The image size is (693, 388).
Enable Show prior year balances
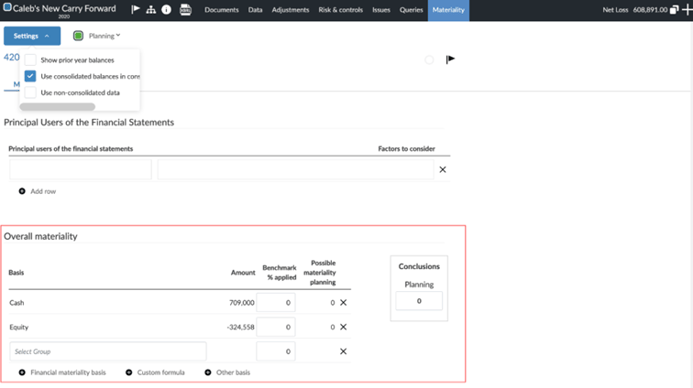point(30,60)
